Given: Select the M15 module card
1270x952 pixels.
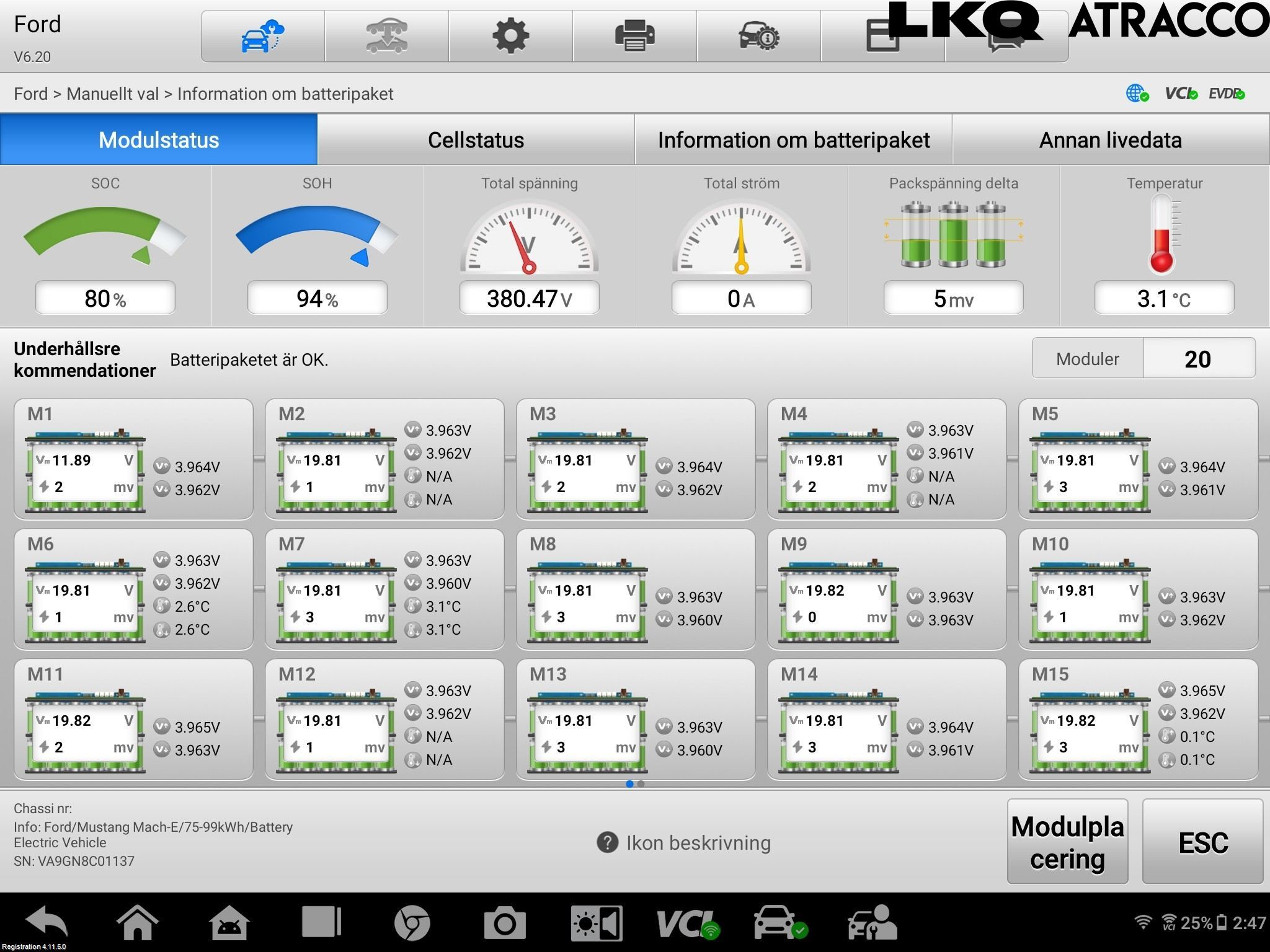Looking at the screenshot, I should pyautogui.click(x=1138, y=719).
